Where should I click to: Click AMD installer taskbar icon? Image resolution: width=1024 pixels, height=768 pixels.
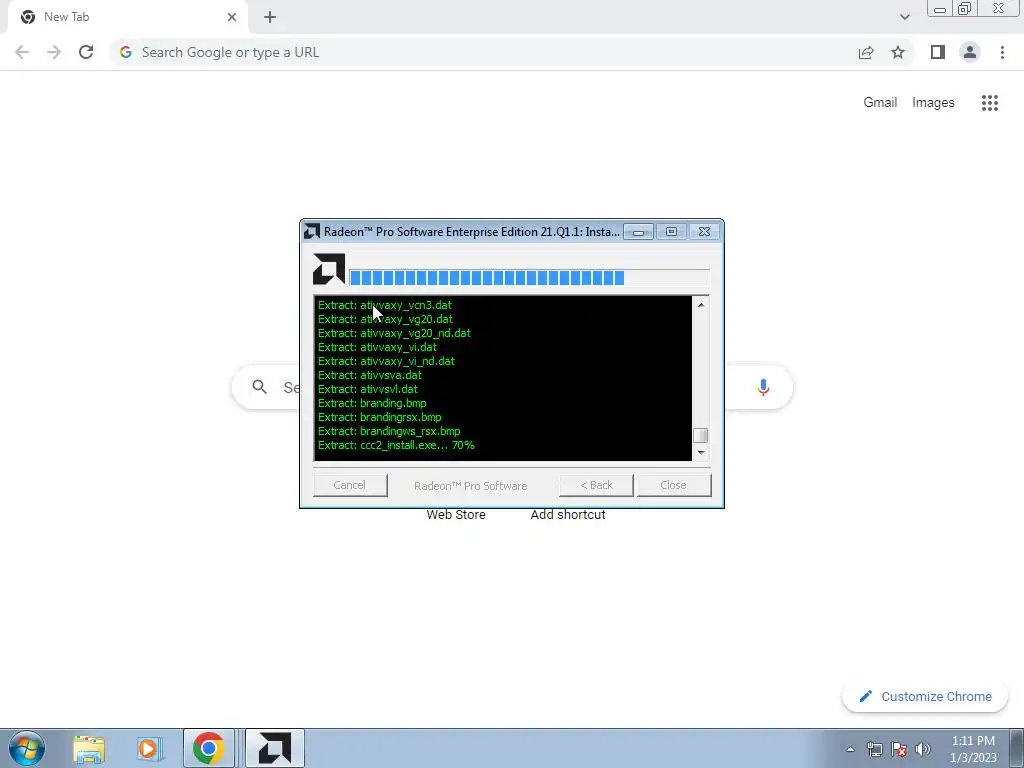tap(274, 748)
